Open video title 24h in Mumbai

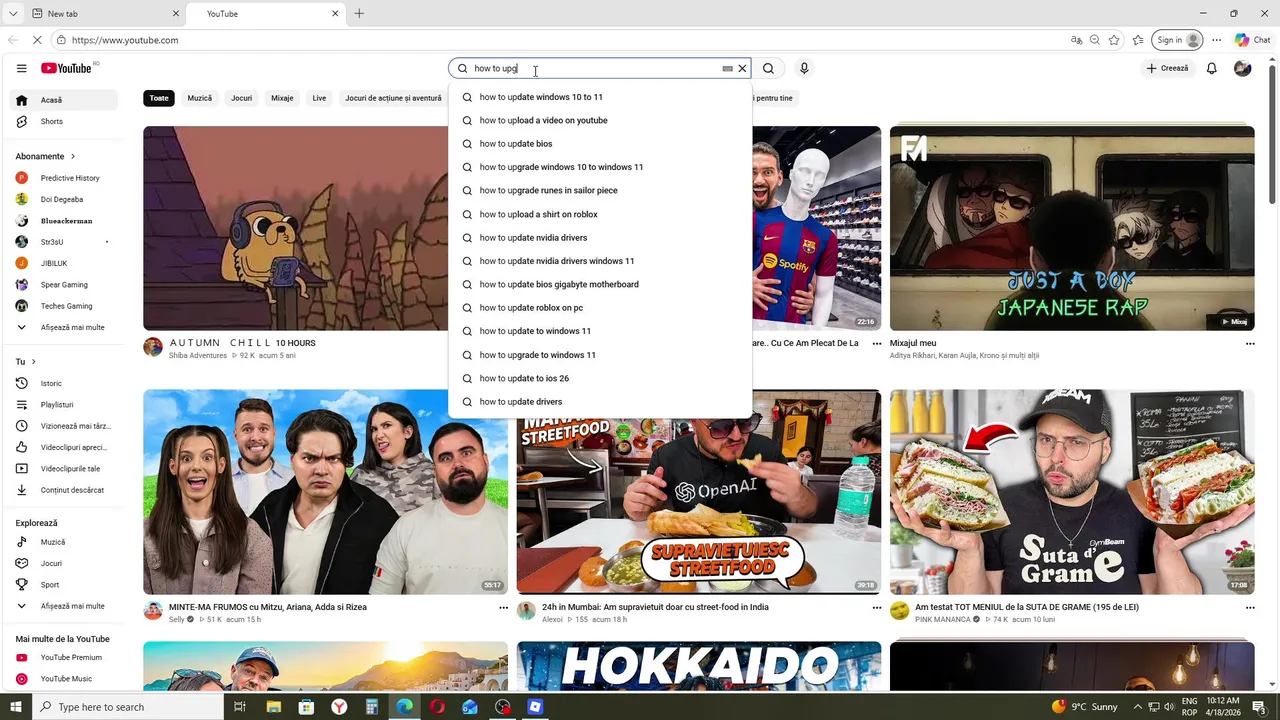(655, 607)
